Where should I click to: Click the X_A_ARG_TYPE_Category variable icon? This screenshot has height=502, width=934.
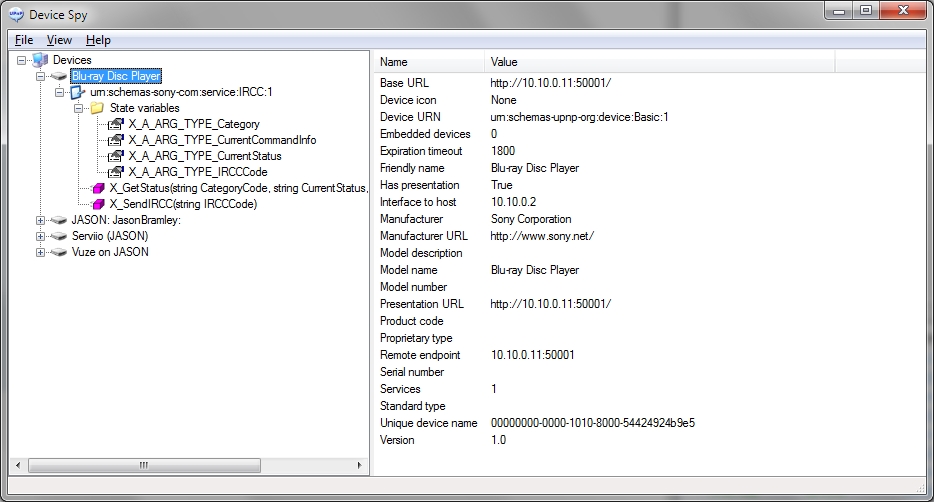116,124
